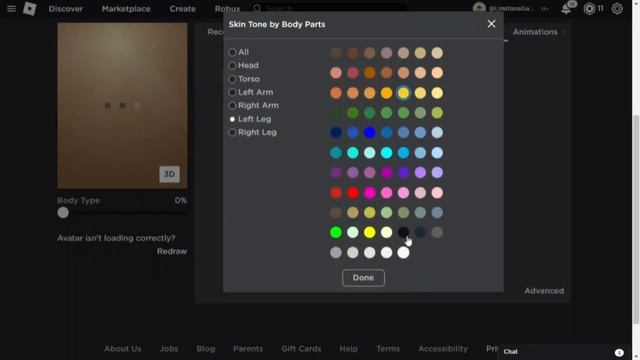Viewport: 640px width, 360px height.
Task: Select the dark brown first swatch
Action: click(x=336, y=53)
